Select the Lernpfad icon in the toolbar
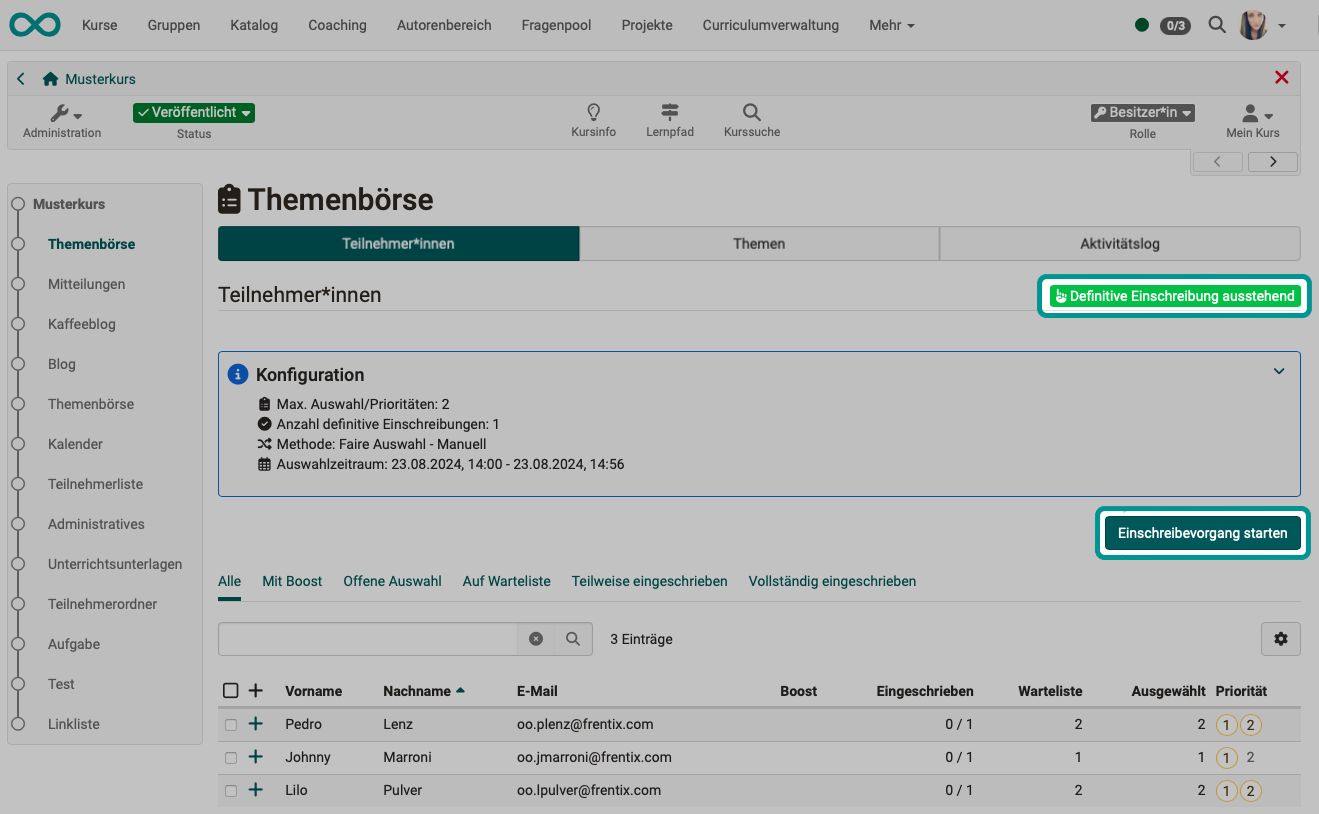1319x814 pixels. (x=670, y=113)
